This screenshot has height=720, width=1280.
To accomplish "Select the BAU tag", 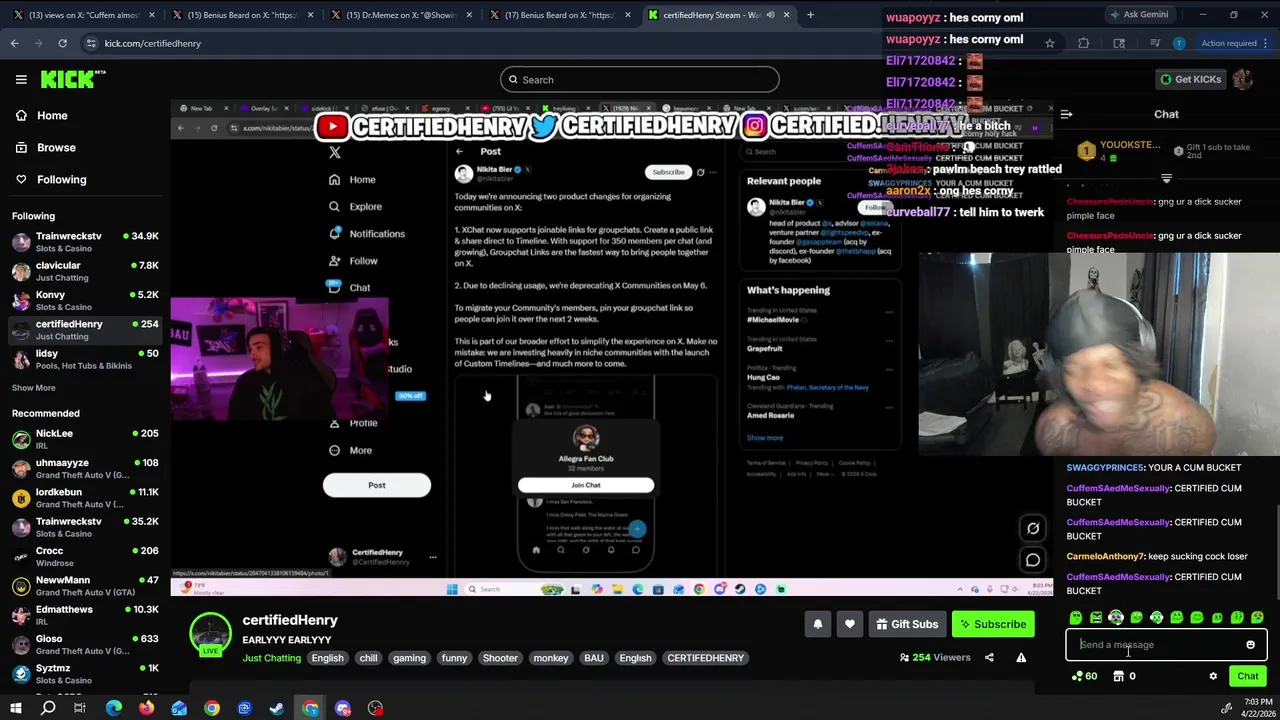I will pyautogui.click(x=594, y=658).
